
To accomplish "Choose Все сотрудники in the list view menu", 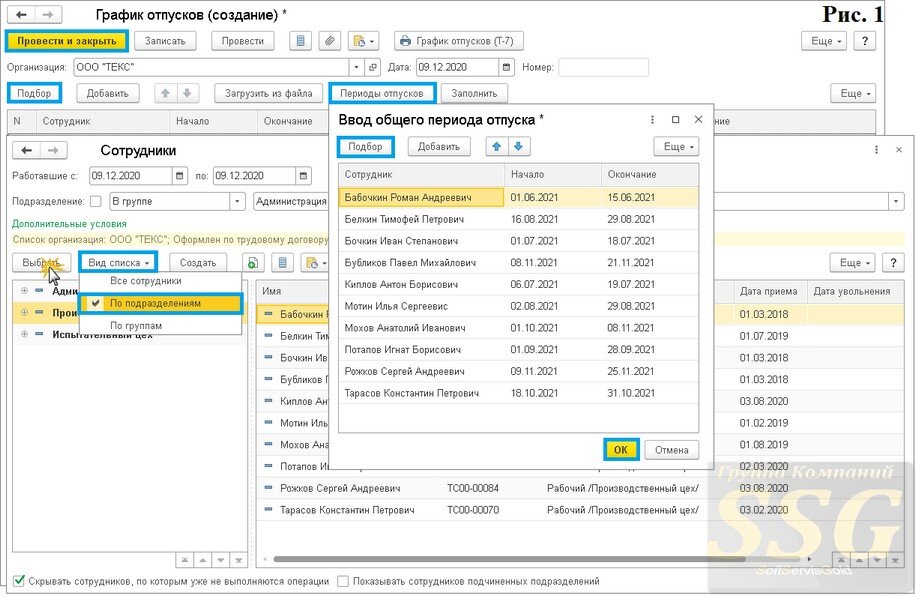I will coord(146,281).
